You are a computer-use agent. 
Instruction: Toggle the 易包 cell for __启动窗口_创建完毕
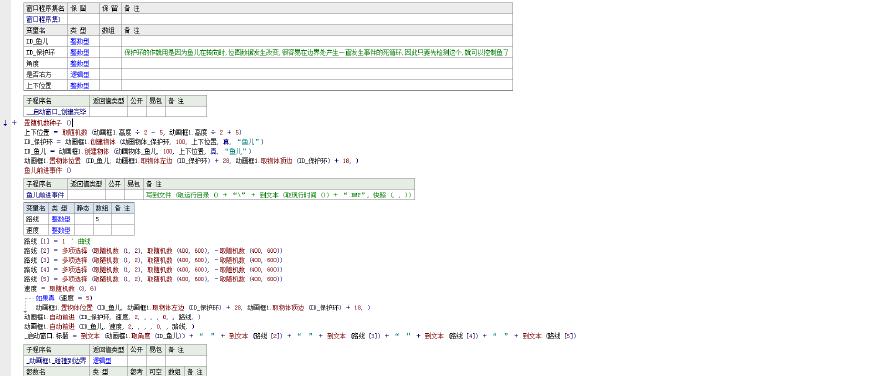pyautogui.click(x=156, y=112)
